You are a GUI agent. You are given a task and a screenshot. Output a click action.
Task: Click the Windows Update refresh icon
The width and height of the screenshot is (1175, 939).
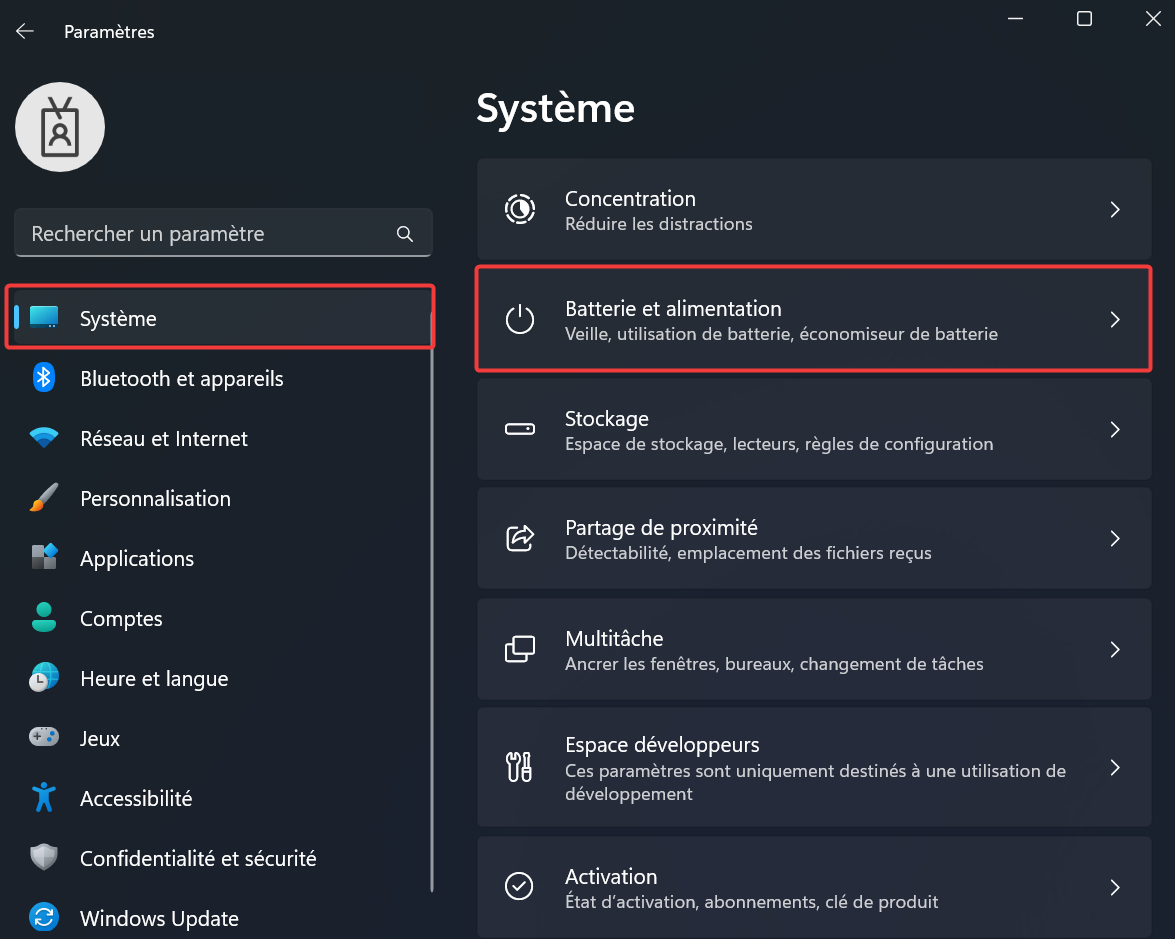point(44,917)
